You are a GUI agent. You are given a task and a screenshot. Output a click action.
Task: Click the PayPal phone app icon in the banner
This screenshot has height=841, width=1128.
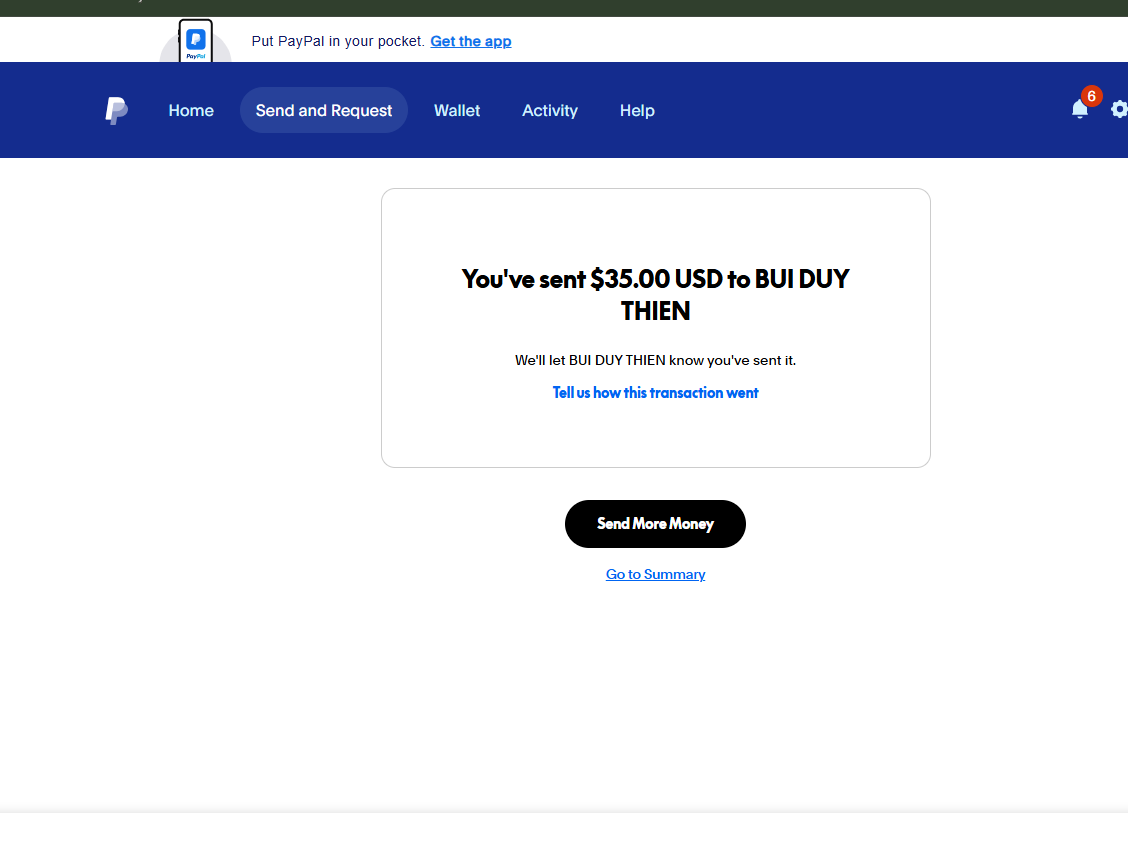[195, 42]
